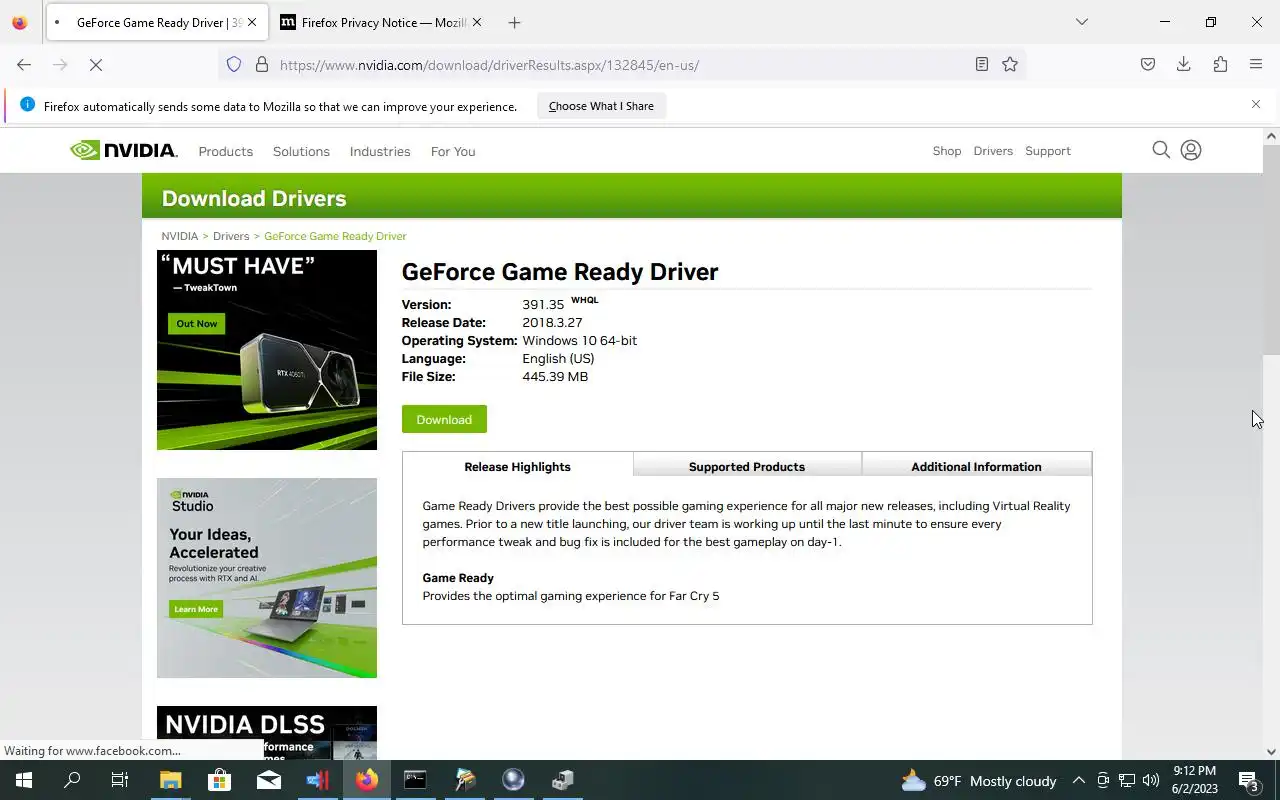
Task: Open Windows taskbar search
Action: coord(72,780)
